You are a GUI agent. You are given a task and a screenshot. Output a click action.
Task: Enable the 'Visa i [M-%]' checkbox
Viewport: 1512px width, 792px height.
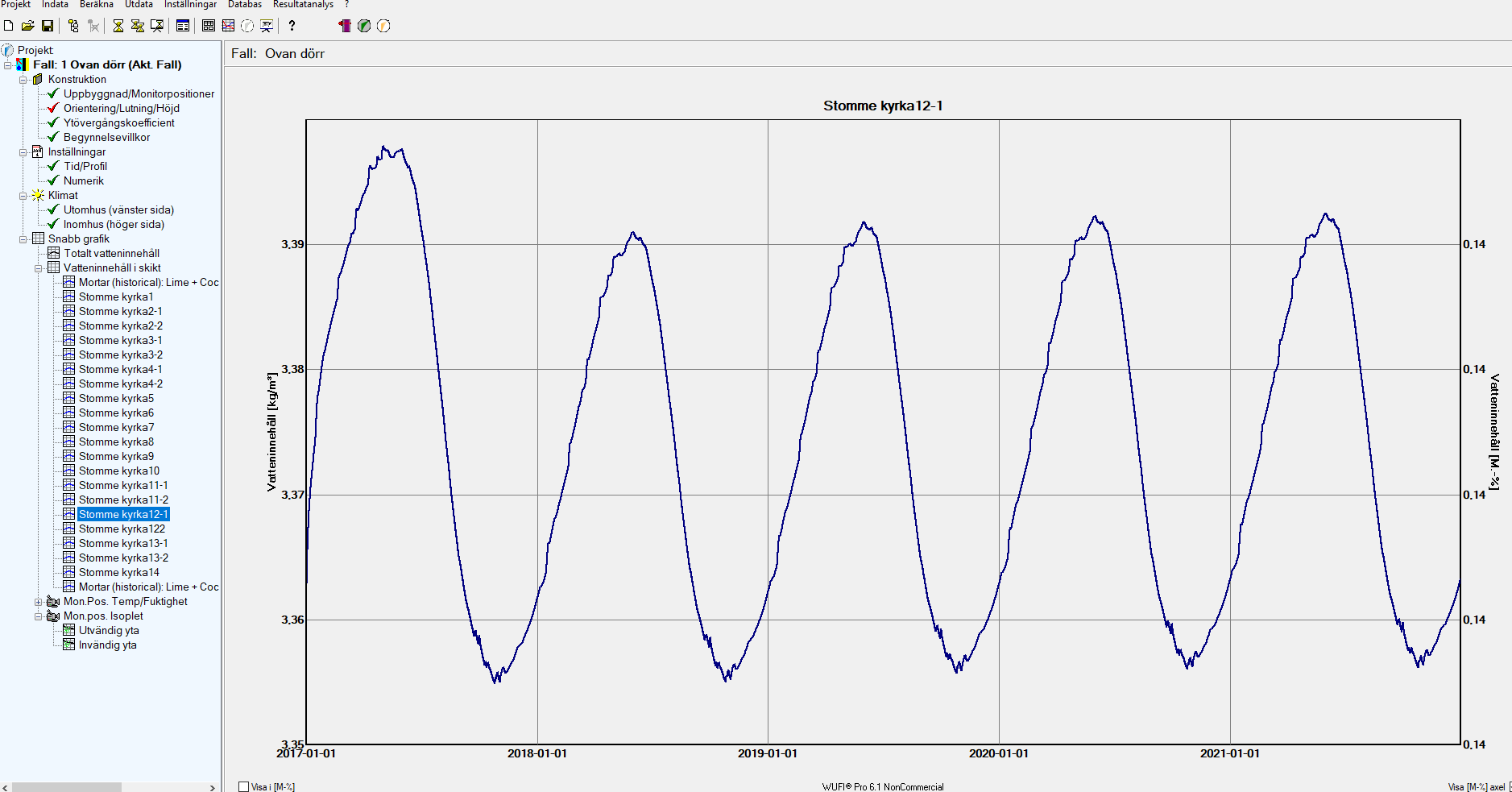(243, 786)
